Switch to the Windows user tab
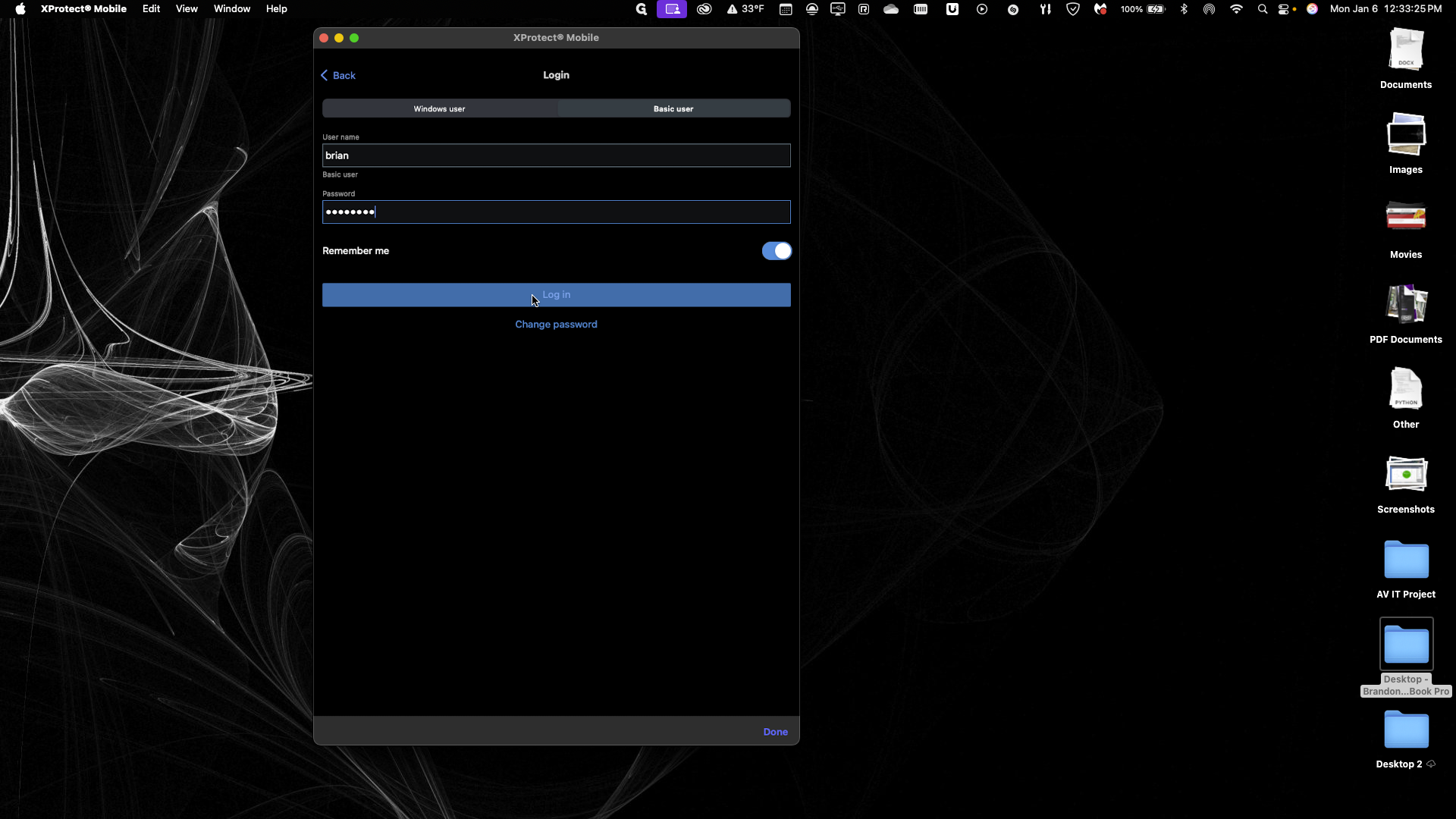The image size is (1456, 819). click(x=440, y=108)
